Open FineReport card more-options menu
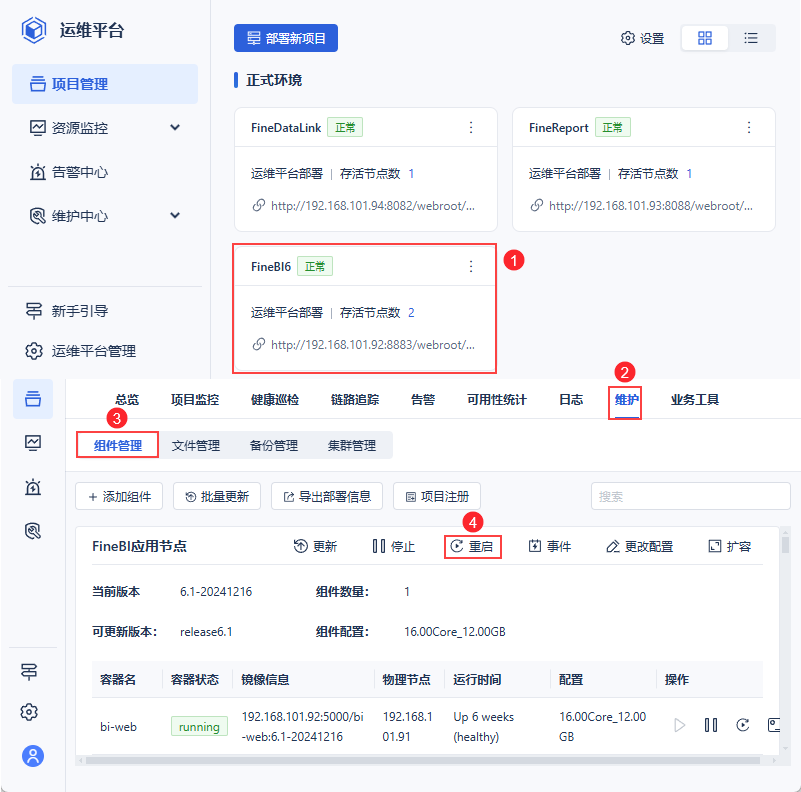The height and width of the screenshot is (792, 801). (749, 127)
